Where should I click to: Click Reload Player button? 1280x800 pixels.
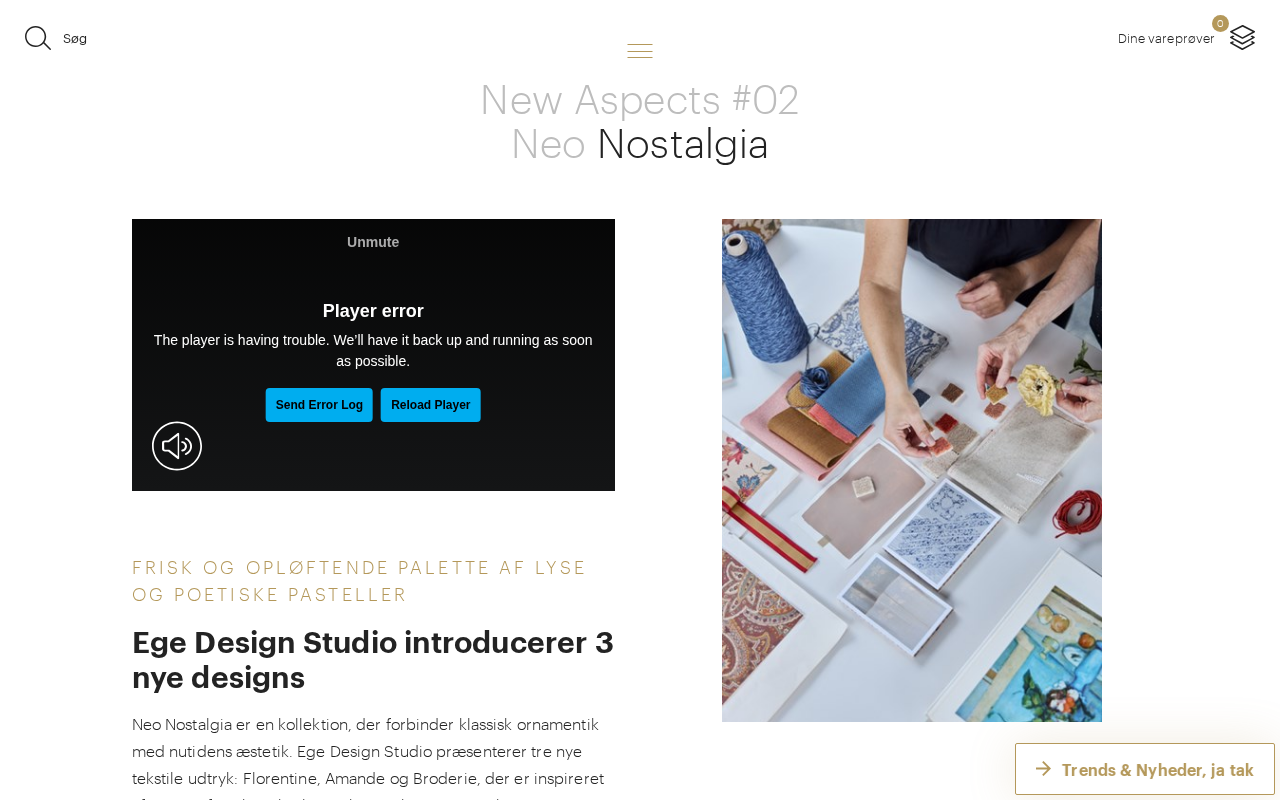coord(430,405)
